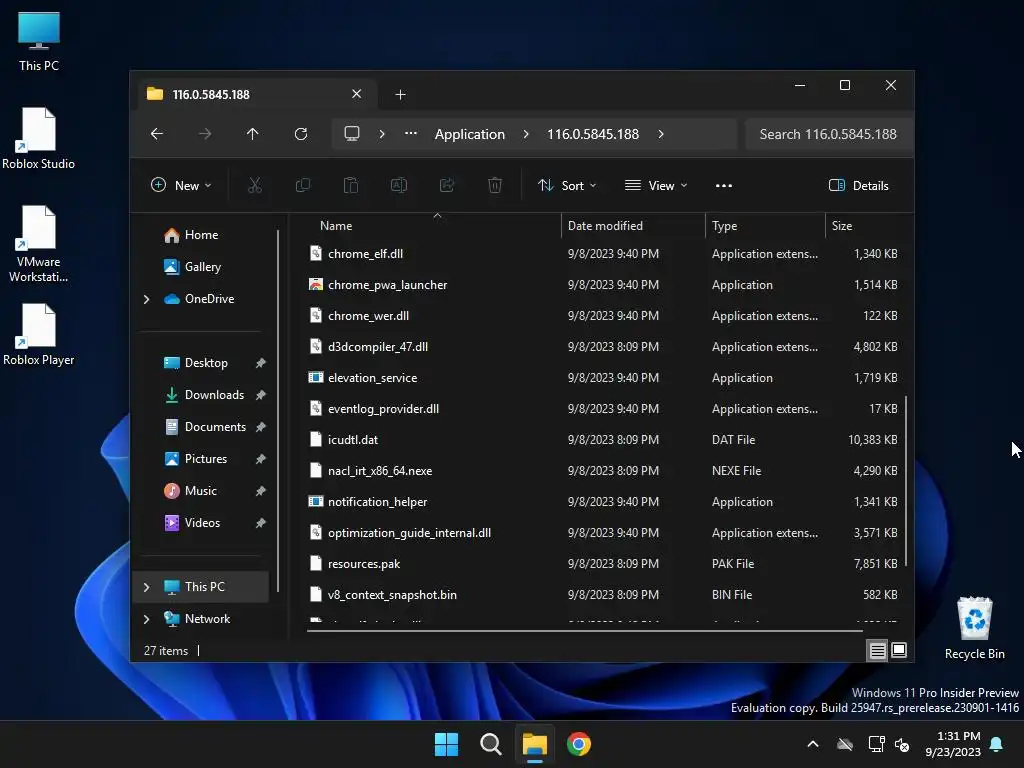Click the file list vertical scrollbar
Image resolution: width=1024 pixels, height=768 pixels.
point(906,481)
